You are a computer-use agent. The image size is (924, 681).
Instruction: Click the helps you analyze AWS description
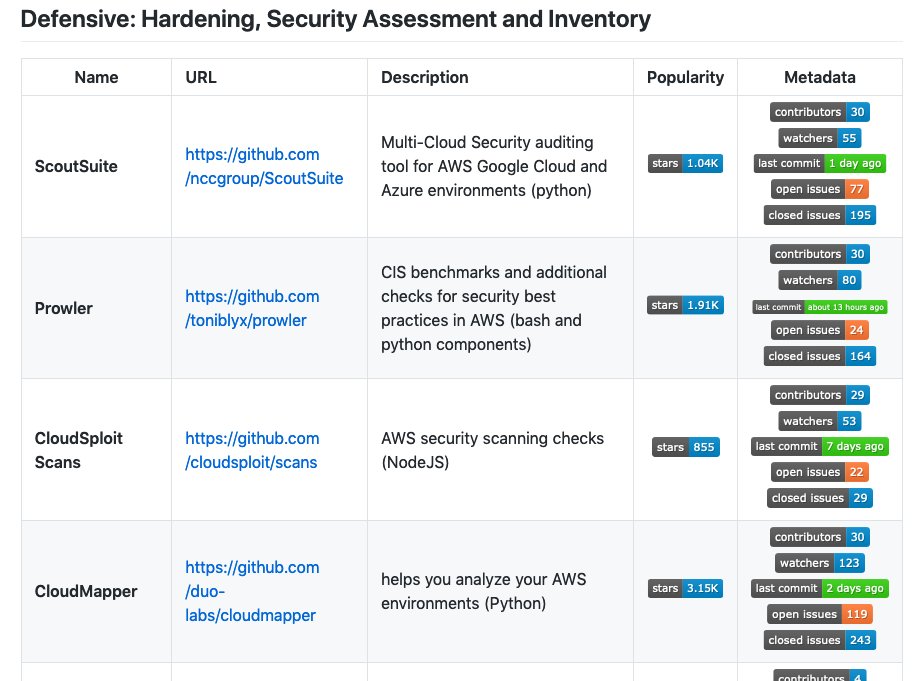point(483,591)
